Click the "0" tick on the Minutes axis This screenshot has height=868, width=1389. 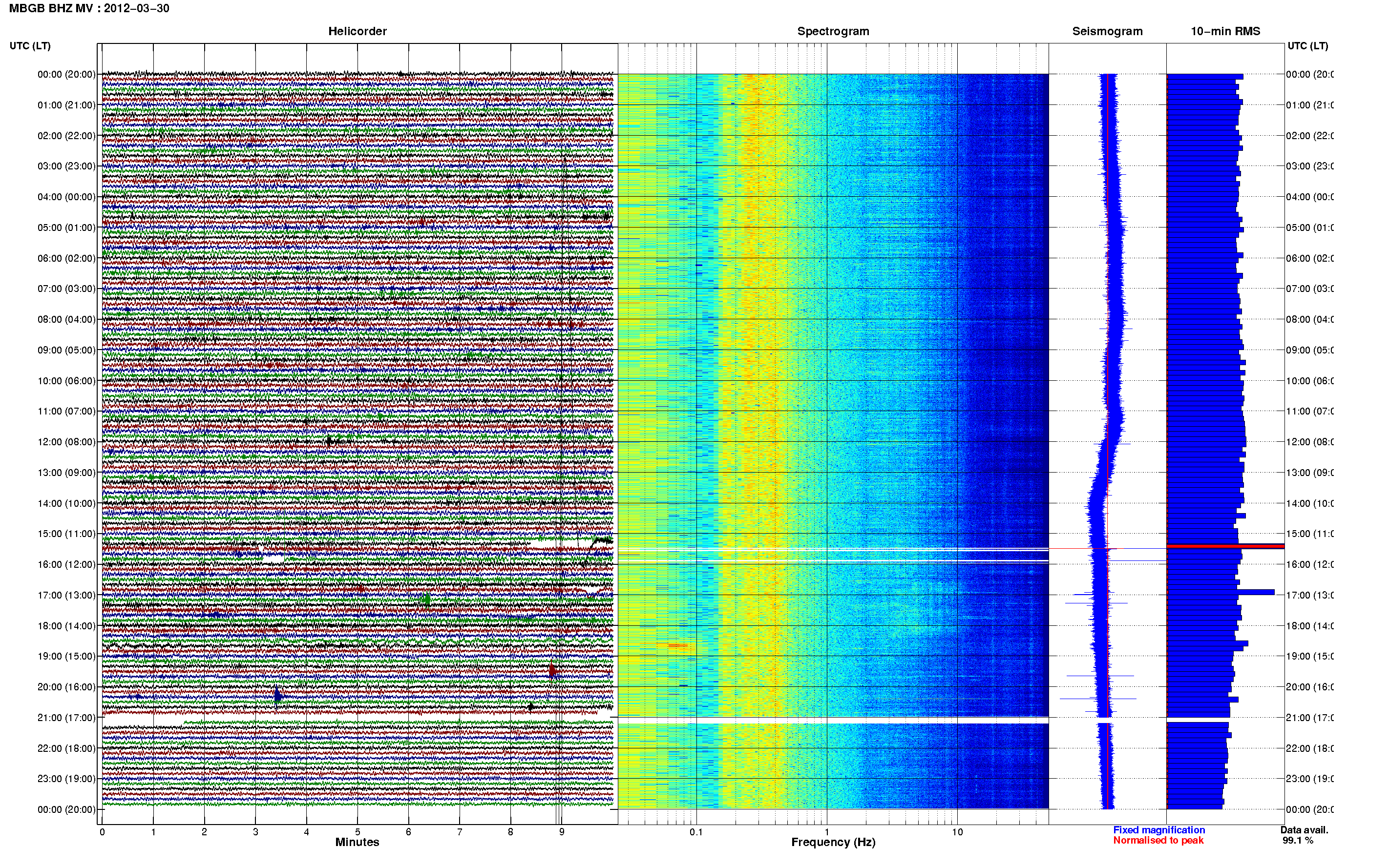coord(102,832)
